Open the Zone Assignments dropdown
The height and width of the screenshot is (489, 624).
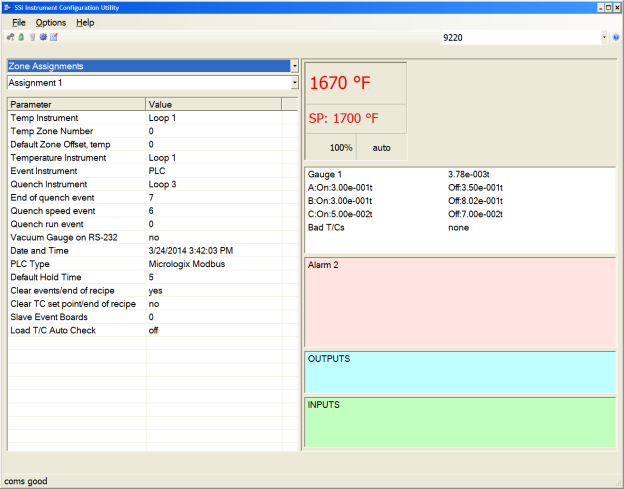point(294,66)
